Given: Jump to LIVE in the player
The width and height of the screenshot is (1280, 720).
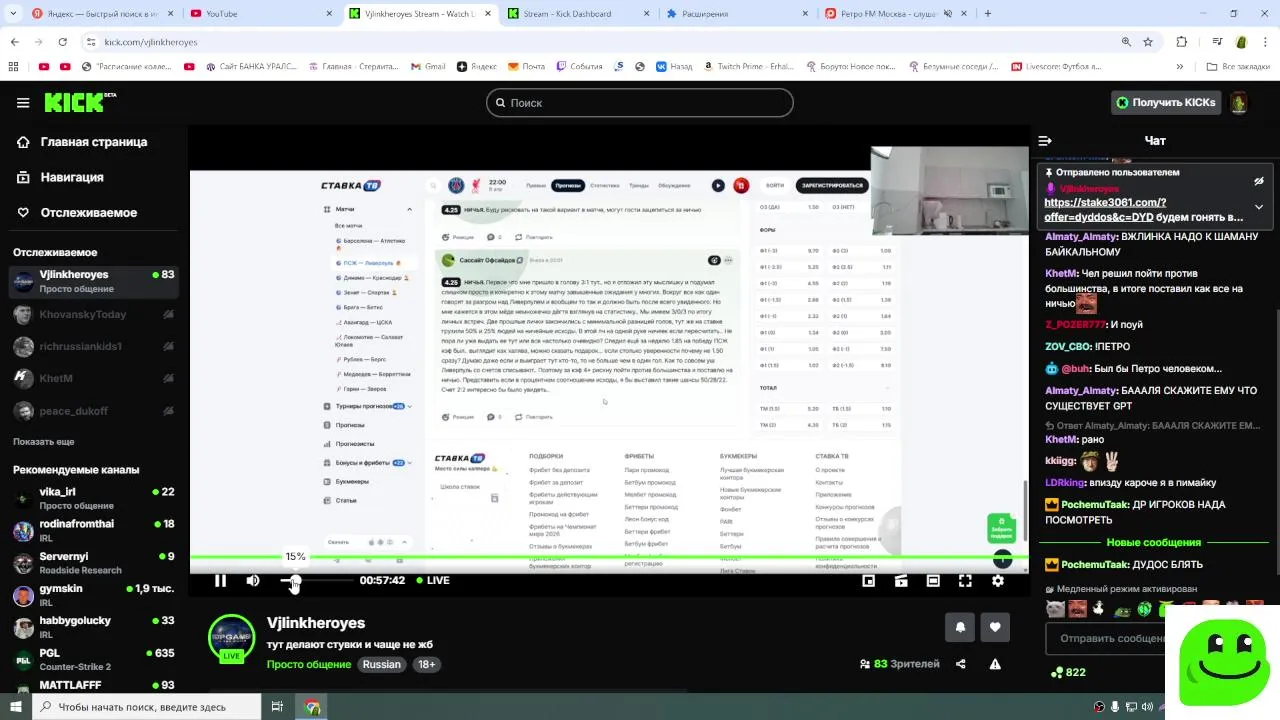Looking at the screenshot, I should [432, 581].
